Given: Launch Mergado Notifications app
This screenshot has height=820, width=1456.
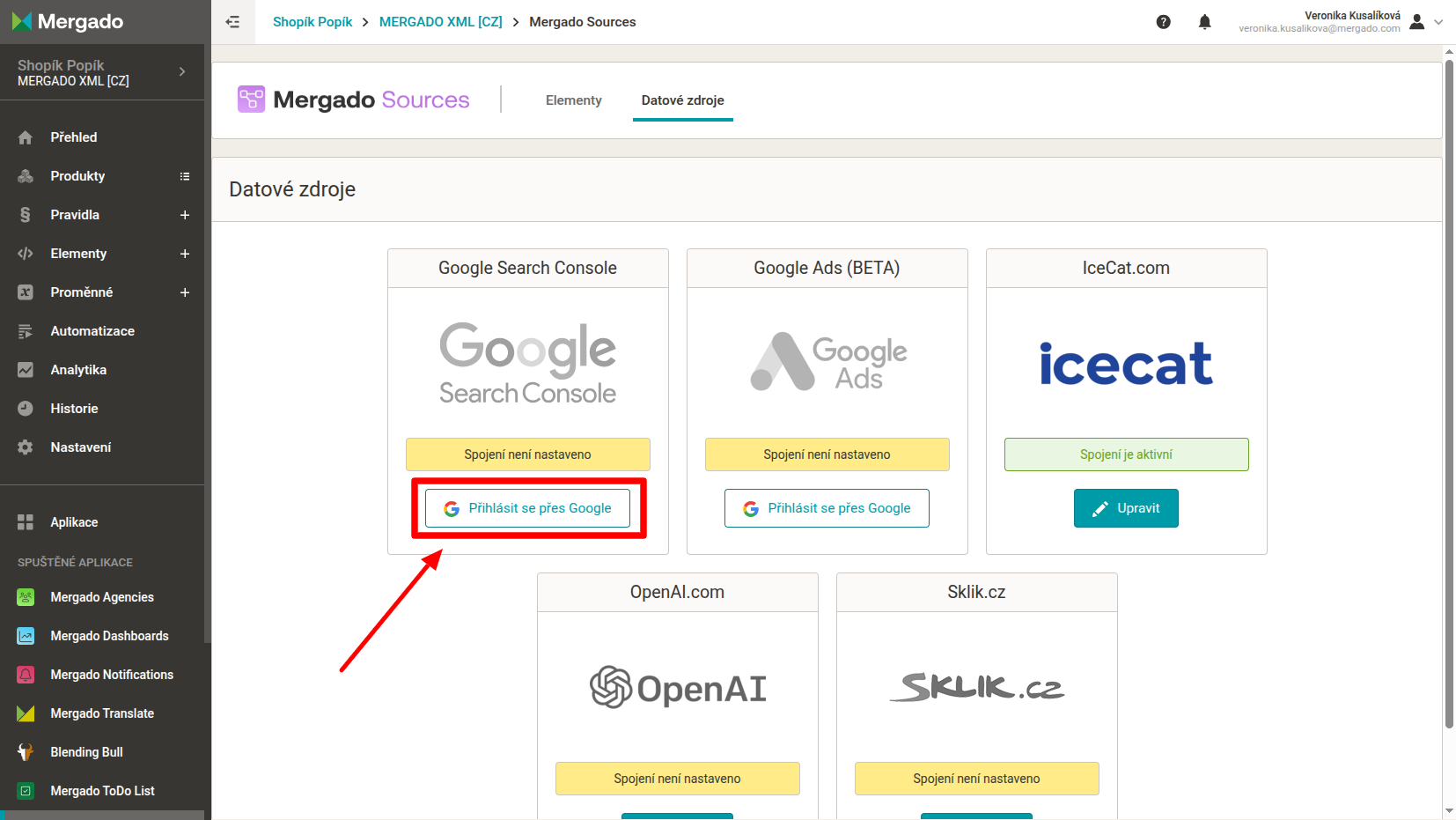Looking at the screenshot, I should [112, 675].
